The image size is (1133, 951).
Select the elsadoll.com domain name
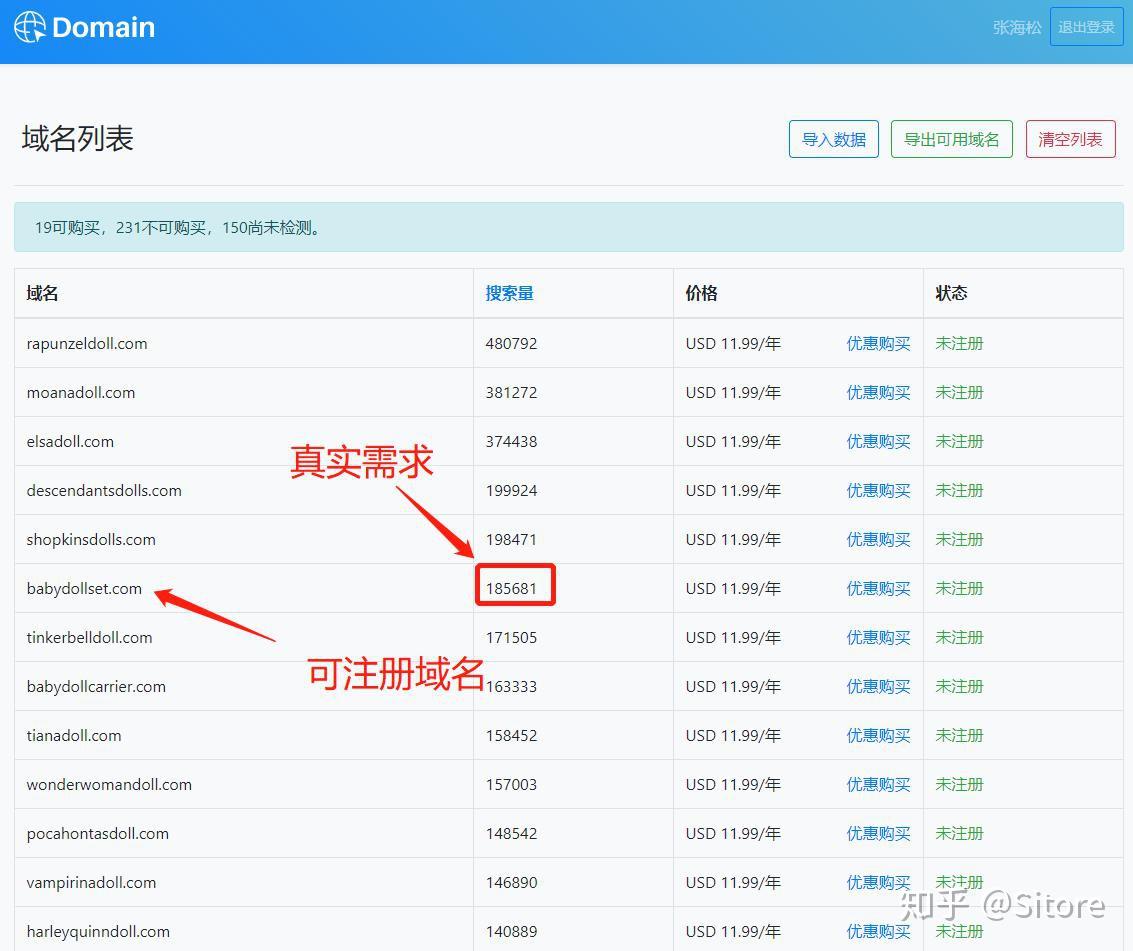click(x=70, y=442)
